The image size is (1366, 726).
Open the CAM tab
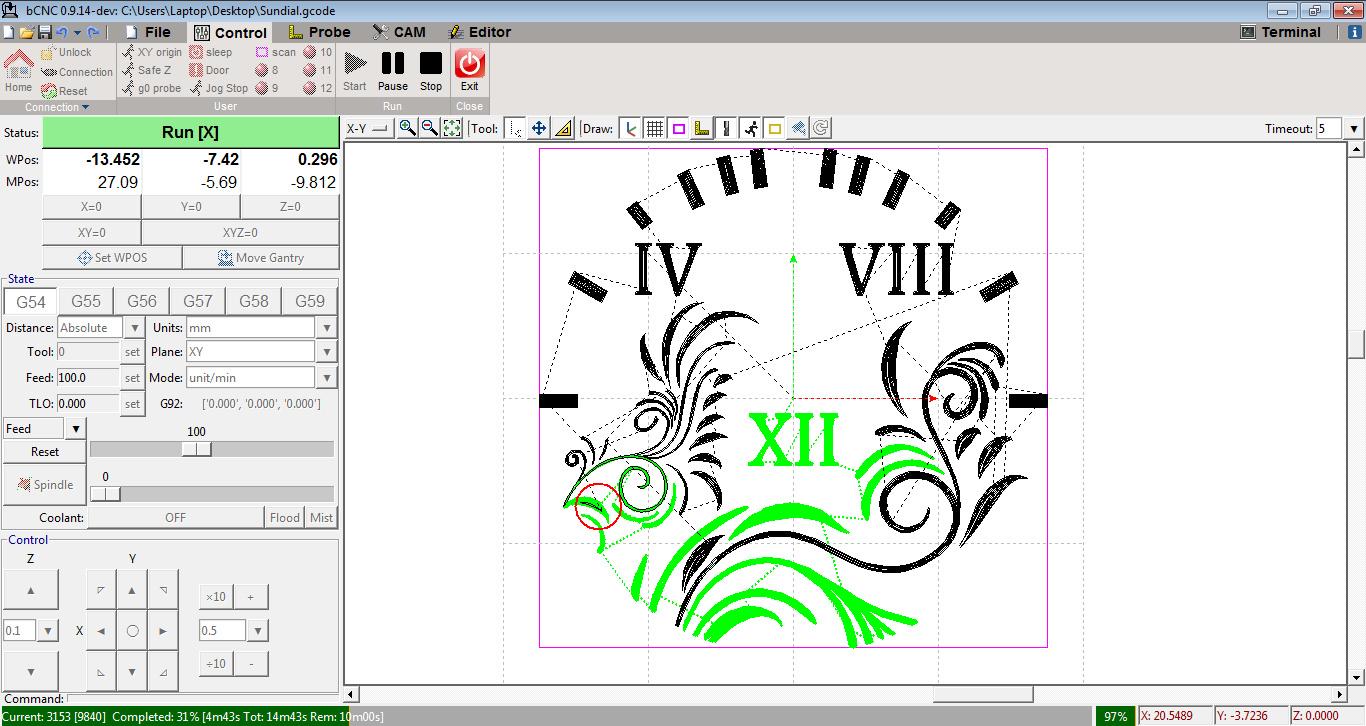pos(398,31)
